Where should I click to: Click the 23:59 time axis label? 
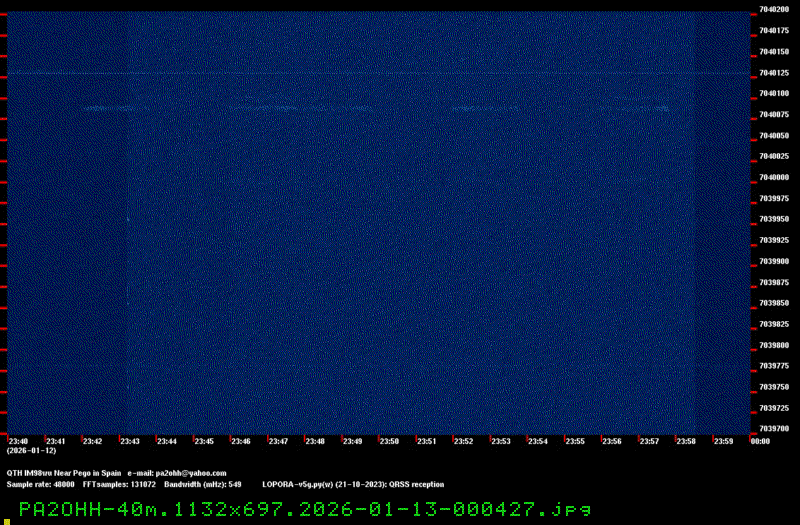coord(723,441)
